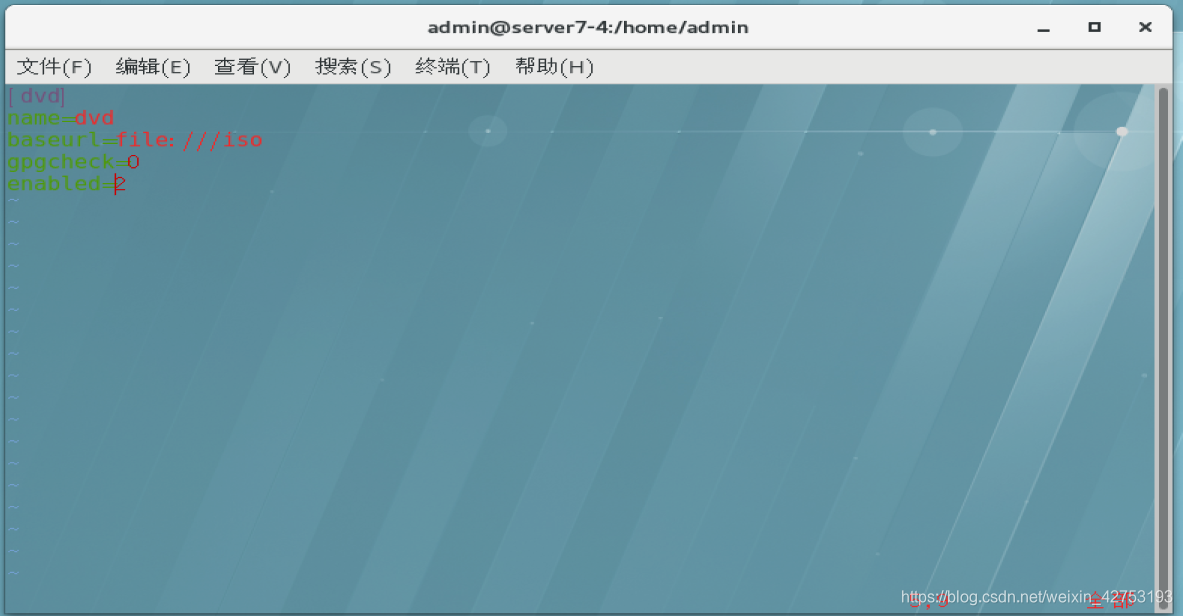Open the 查看(V) menu
Image resolution: width=1183 pixels, height=616 pixels.
coord(252,67)
